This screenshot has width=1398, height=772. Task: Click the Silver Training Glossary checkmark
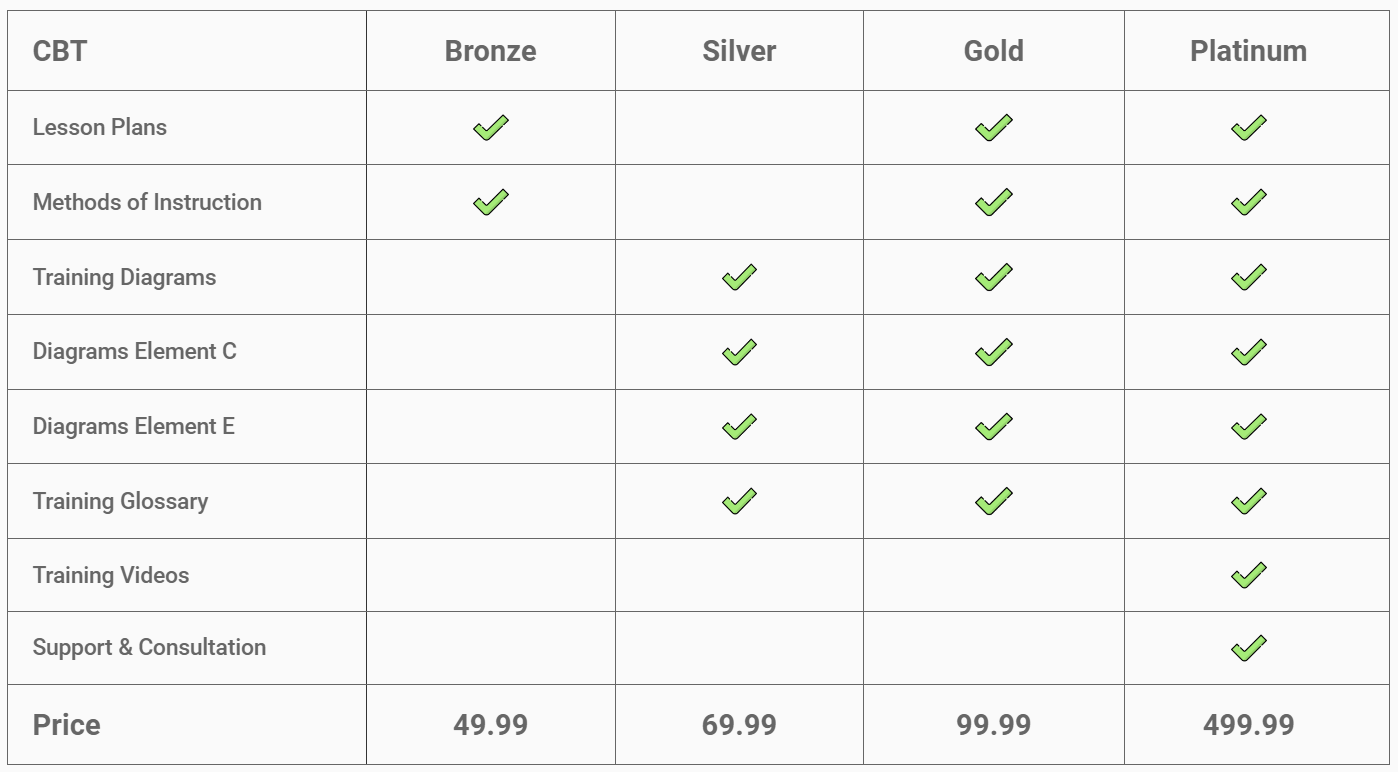tap(739, 501)
